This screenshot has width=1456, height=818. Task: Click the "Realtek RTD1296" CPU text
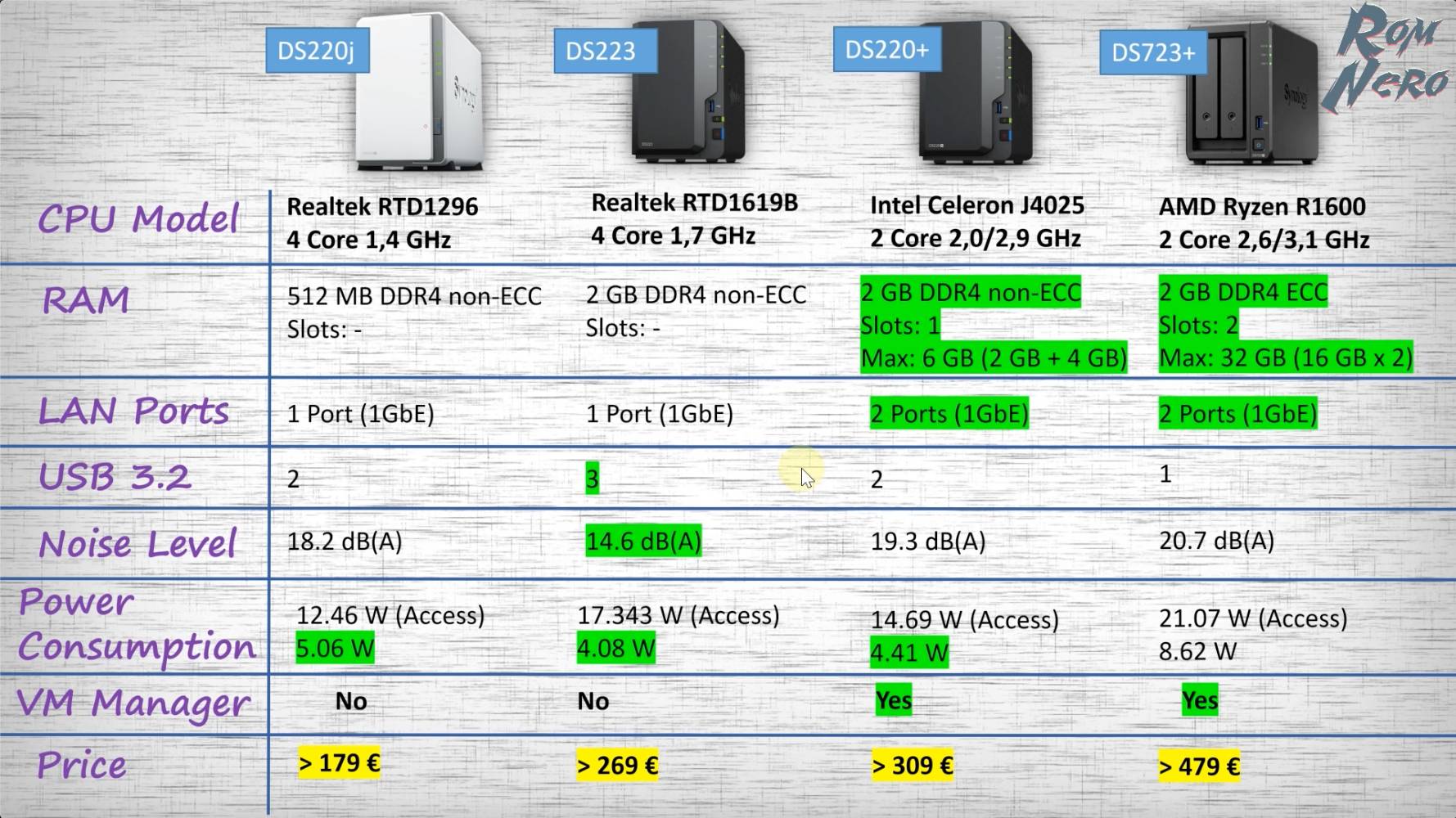(x=382, y=206)
